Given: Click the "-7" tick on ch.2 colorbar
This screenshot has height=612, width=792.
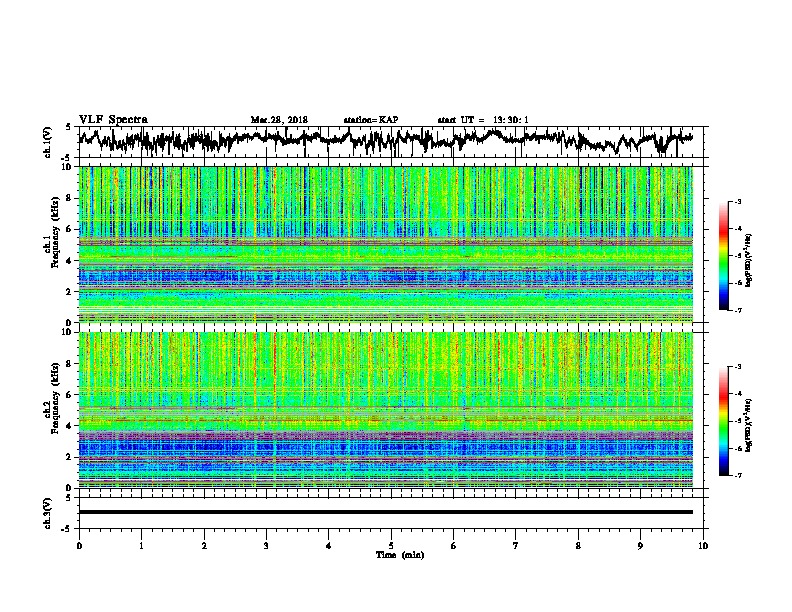Looking at the screenshot, I should point(737,475).
